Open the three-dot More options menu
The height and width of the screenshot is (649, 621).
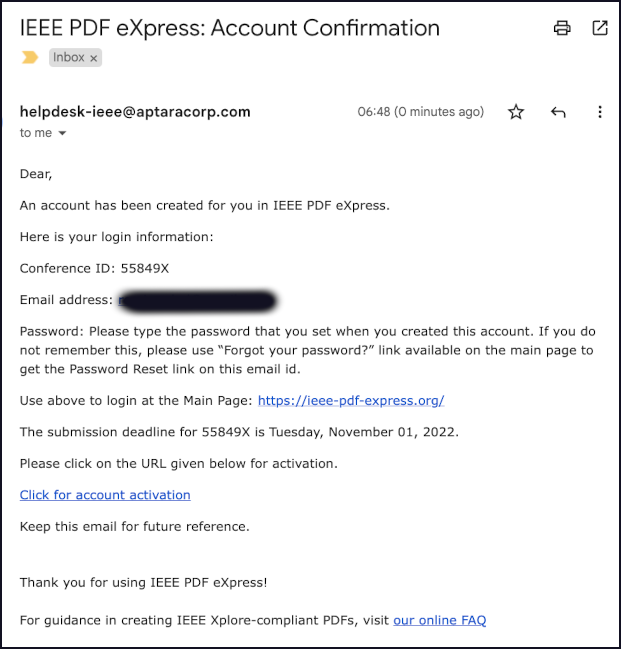pyautogui.click(x=600, y=112)
